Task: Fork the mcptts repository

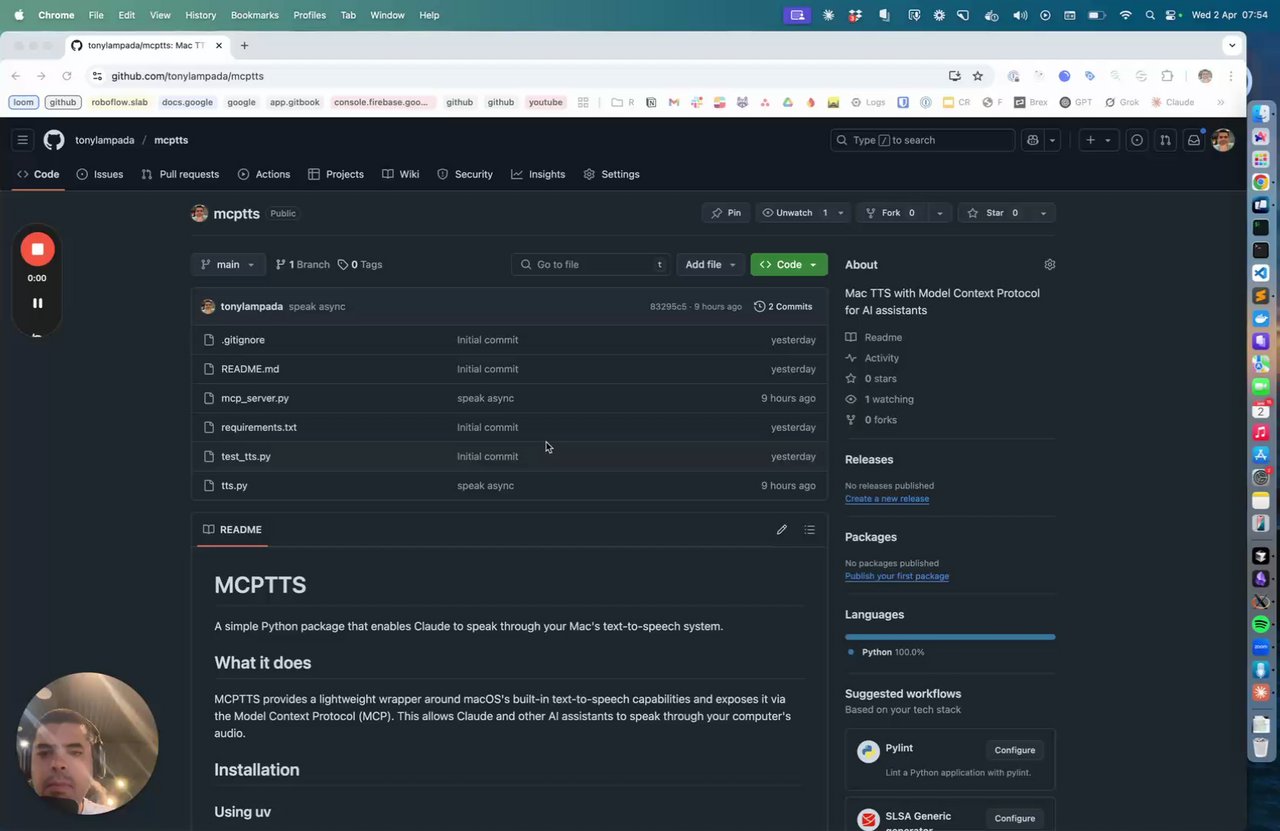Action: coord(892,213)
